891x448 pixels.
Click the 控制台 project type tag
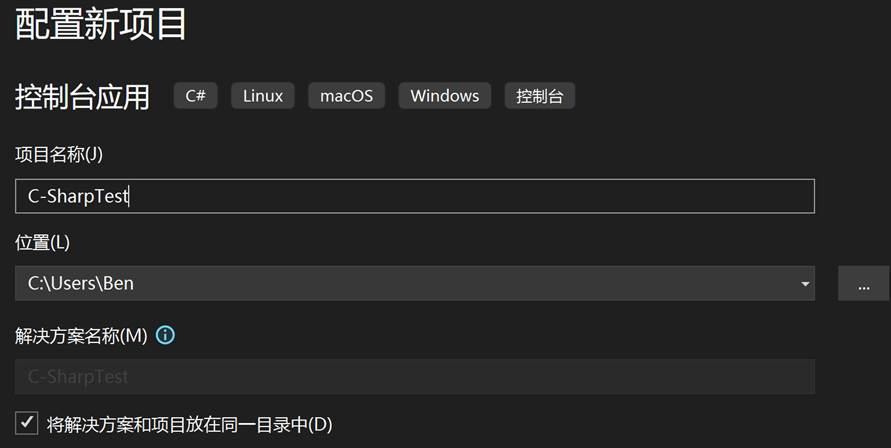[x=540, y=96]
